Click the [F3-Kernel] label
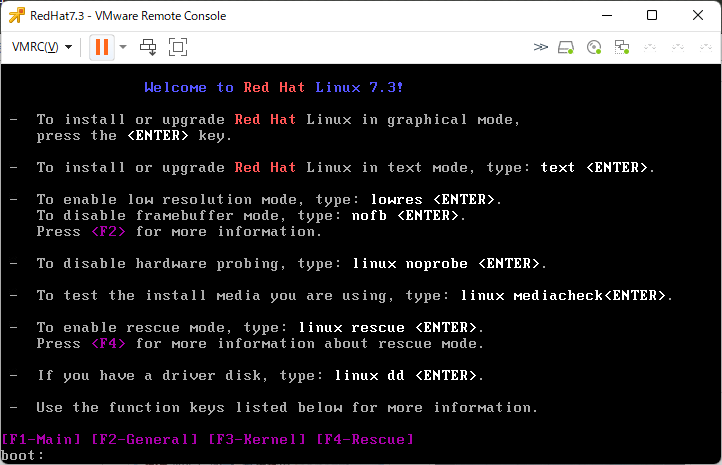Screen dimensions: 722x465 tap(257, 439)
